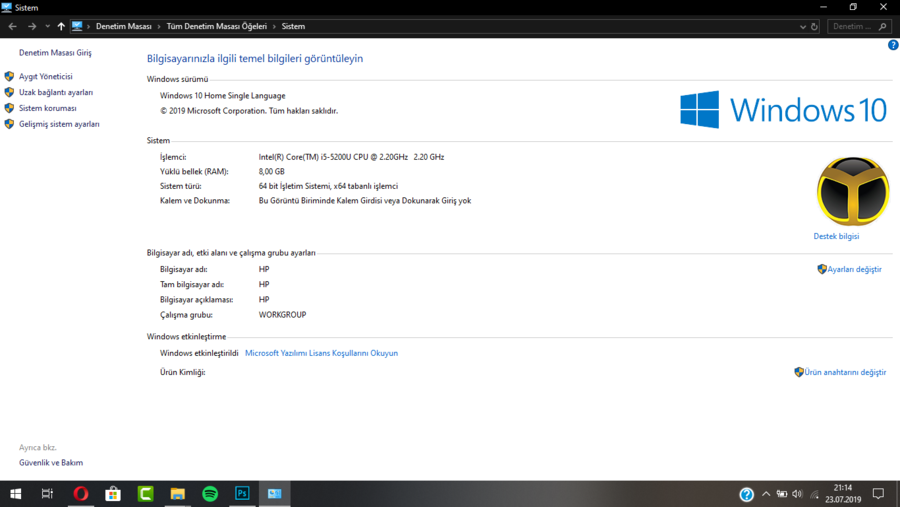Expand the chevron after Tüm Denetim Masası Öğeleri

click(274, 26)
